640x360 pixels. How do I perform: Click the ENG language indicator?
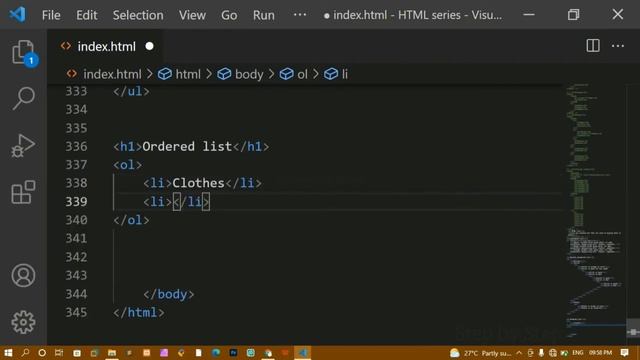[578, 353]
